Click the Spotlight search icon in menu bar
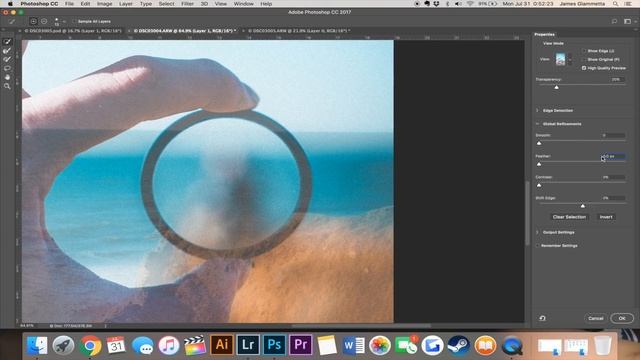This screenshot has height=360, width=640. pyautogui.click(x=615, y=4)
